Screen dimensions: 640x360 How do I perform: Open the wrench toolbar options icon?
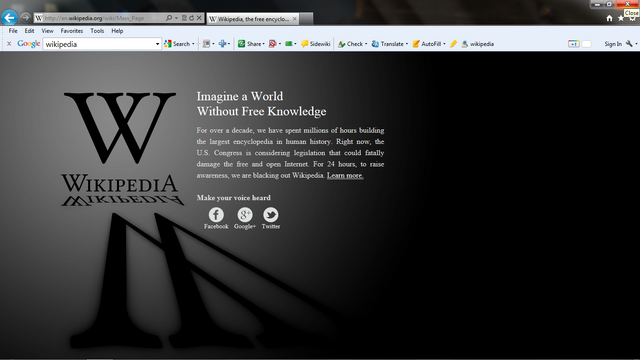(x=629, y=44)
